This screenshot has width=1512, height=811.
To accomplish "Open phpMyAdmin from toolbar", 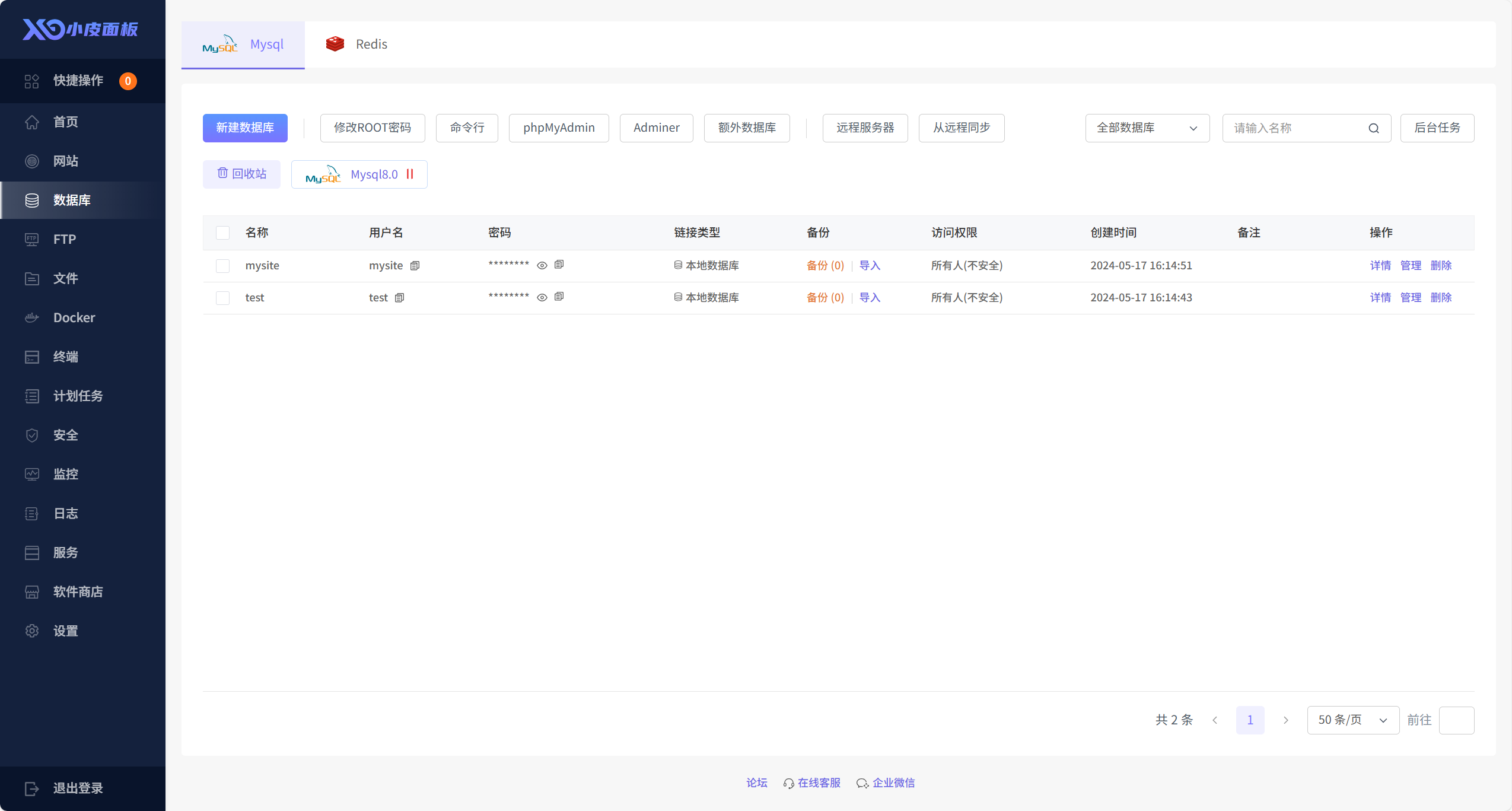I will point(558,128).
